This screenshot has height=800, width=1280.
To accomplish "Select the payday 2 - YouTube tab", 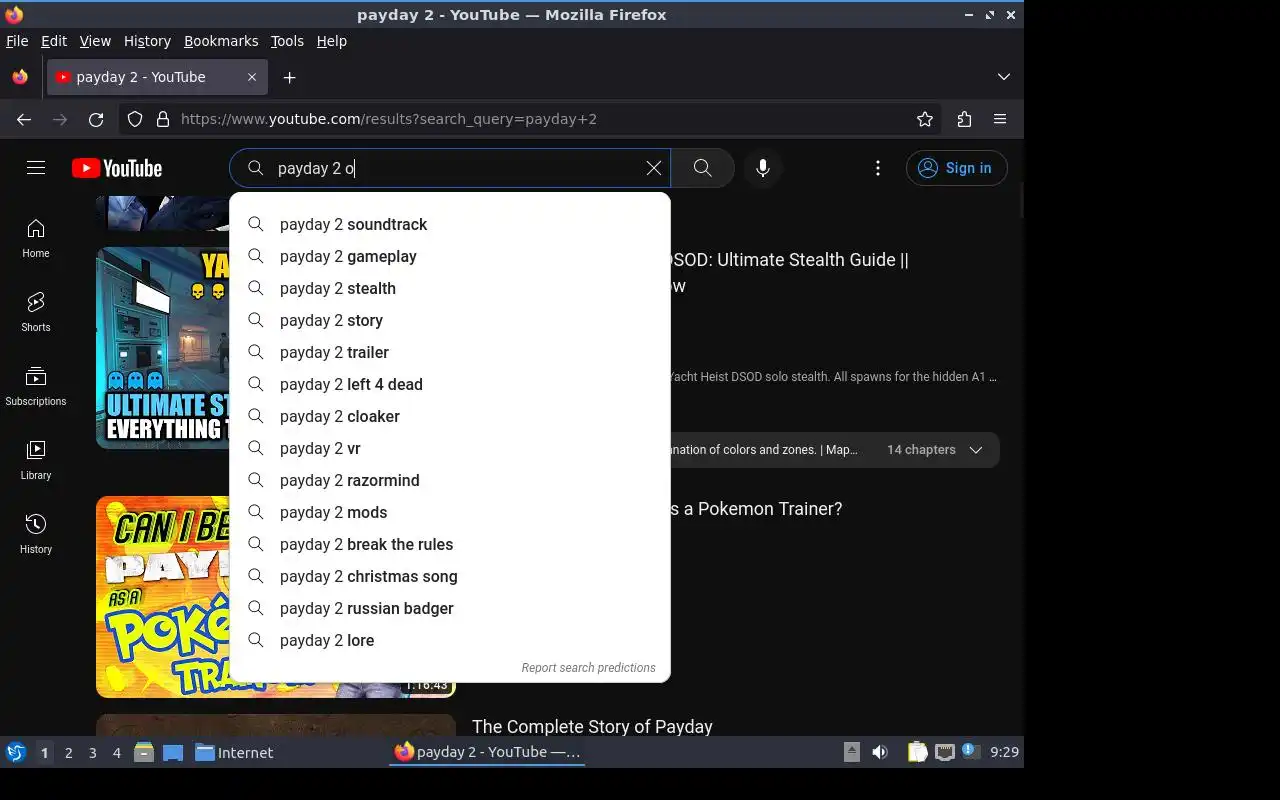I will 157,77.
